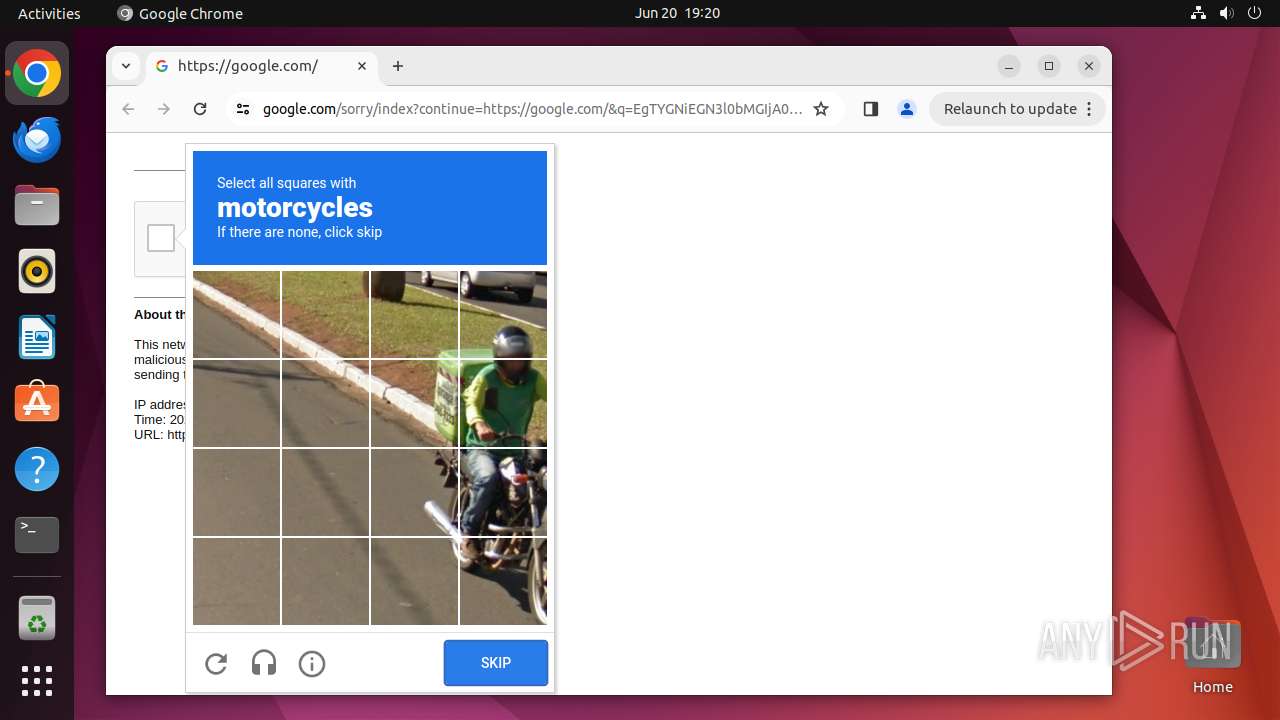Open Rhythmbox music player

click(x=37, y=271)
